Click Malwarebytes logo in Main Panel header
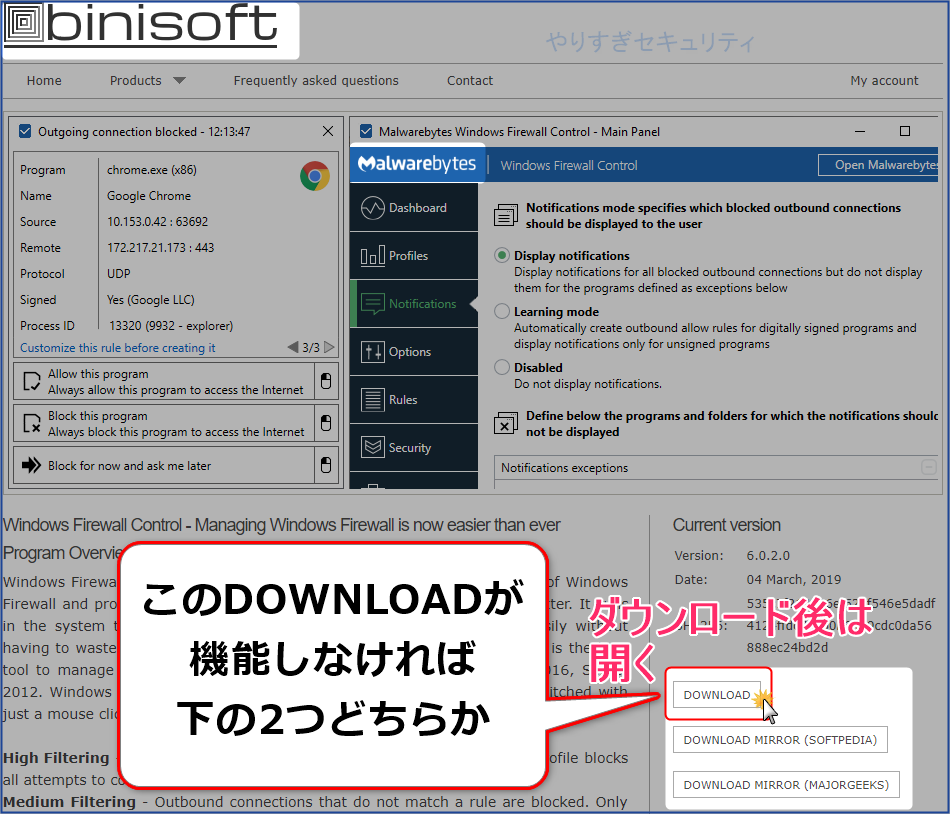This screenshot has height=814, width=950. point(417,164)
